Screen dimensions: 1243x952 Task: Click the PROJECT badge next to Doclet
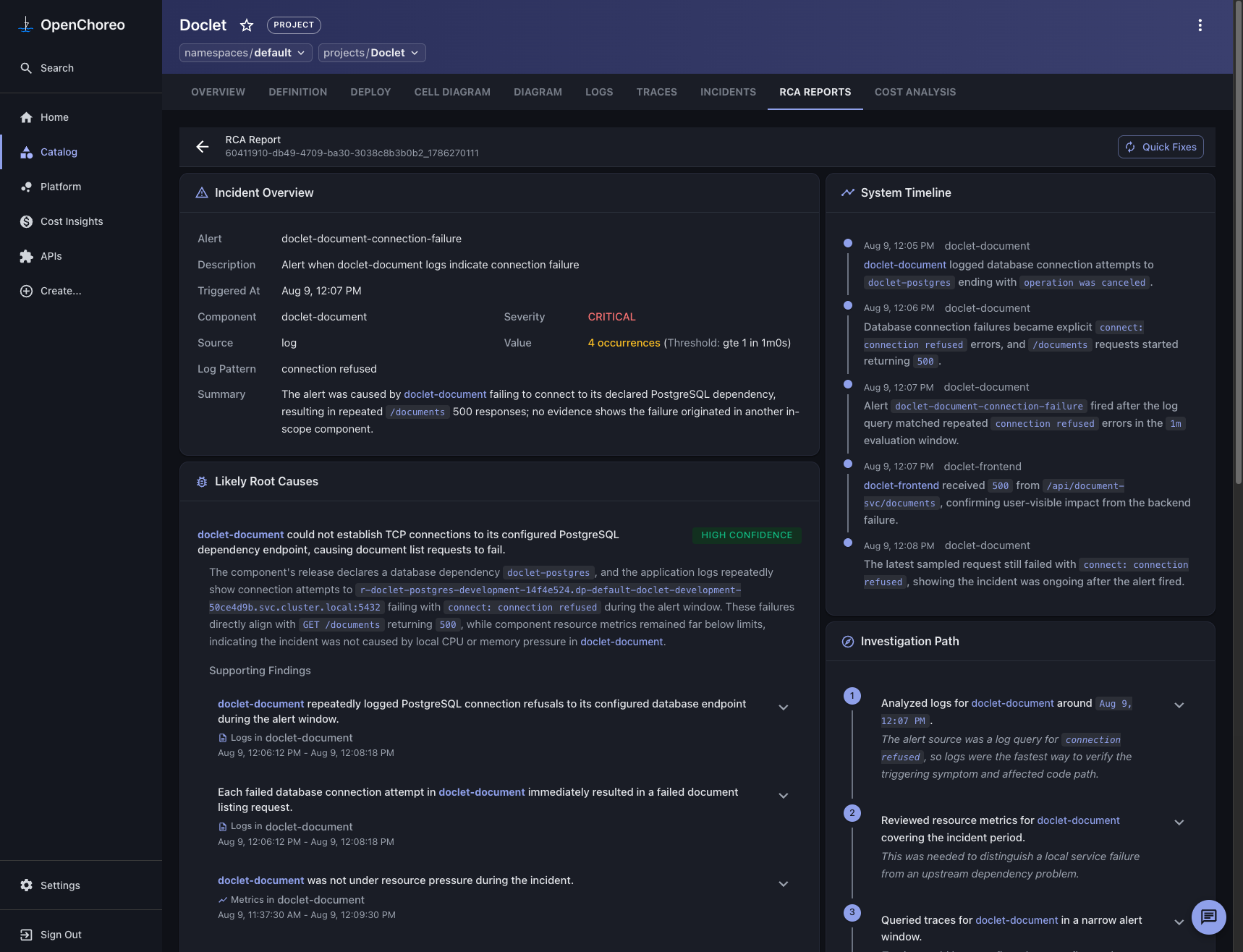pyautogui.click(x=294, y=25)
